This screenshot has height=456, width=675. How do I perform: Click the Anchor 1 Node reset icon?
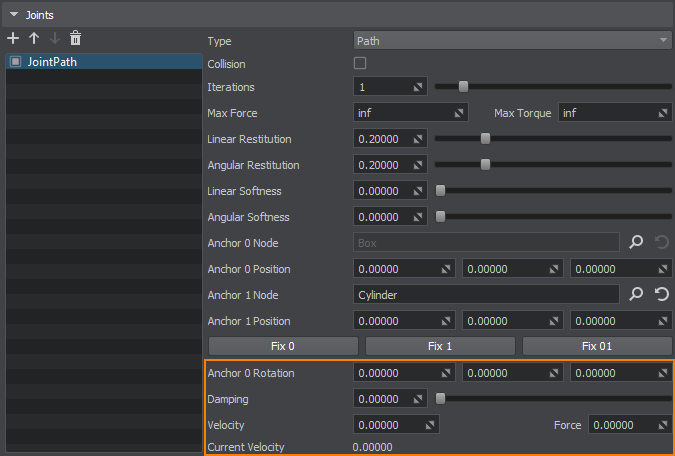click(x=660, y=294)
